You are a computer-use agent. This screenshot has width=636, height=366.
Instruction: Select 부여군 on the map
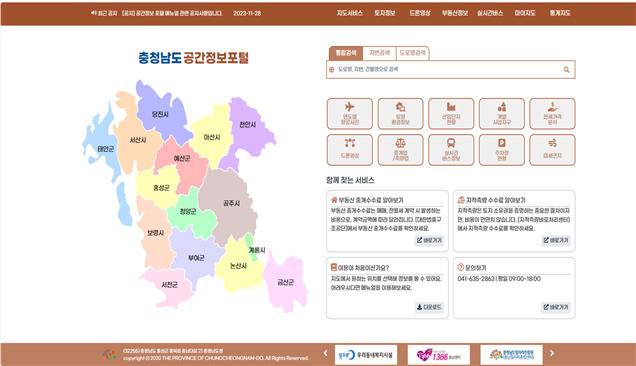[196, 258]
